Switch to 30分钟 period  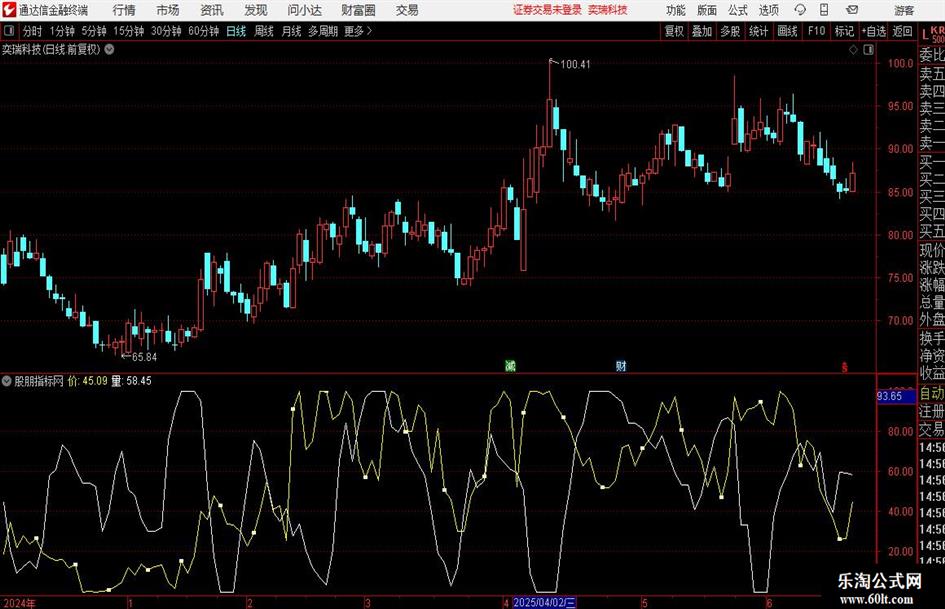click(166, 31)
